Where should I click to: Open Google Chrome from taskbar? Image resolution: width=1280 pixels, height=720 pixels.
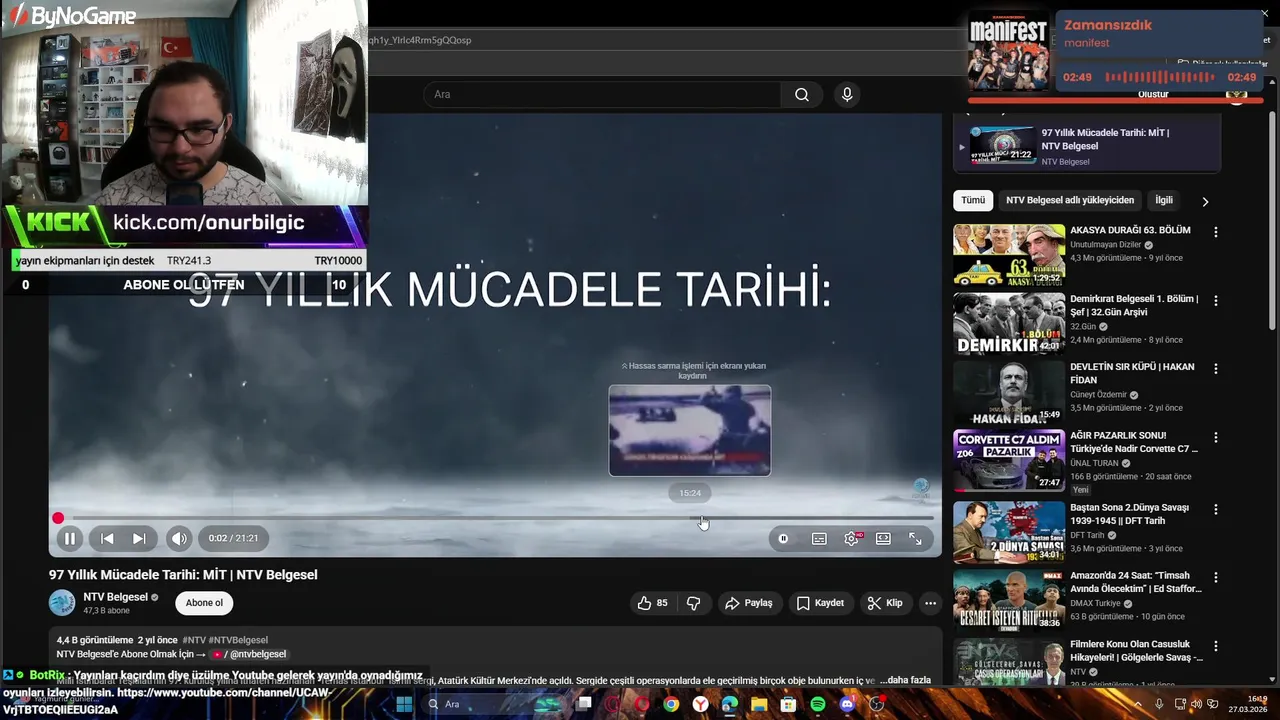671,704
